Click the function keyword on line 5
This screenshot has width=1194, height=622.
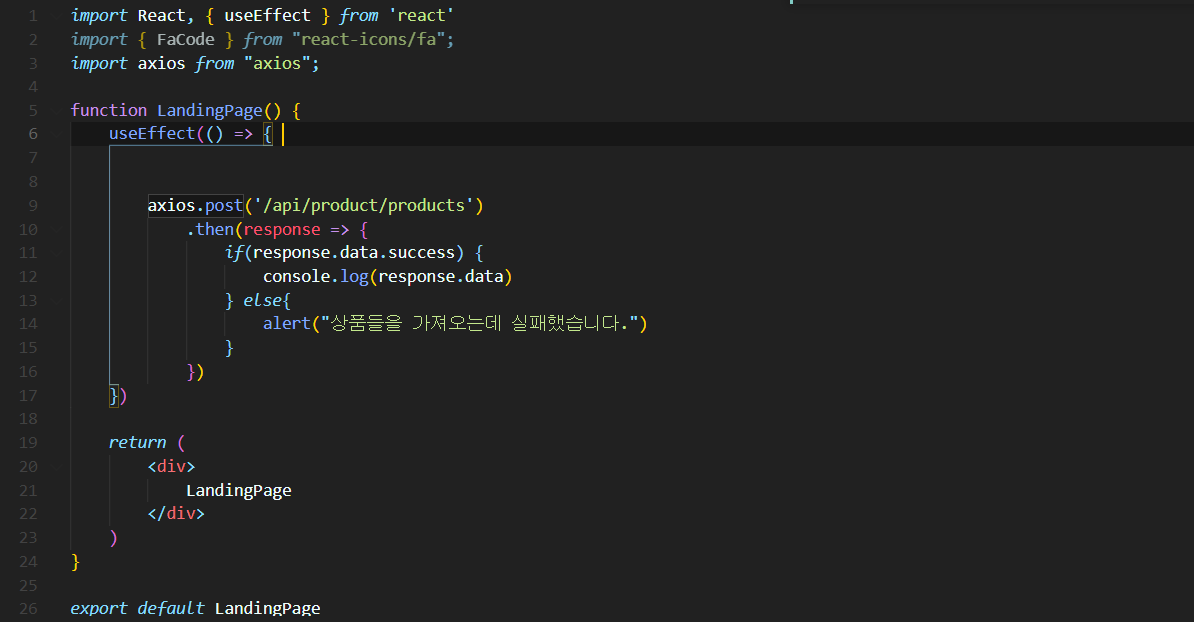click(109, 110)
